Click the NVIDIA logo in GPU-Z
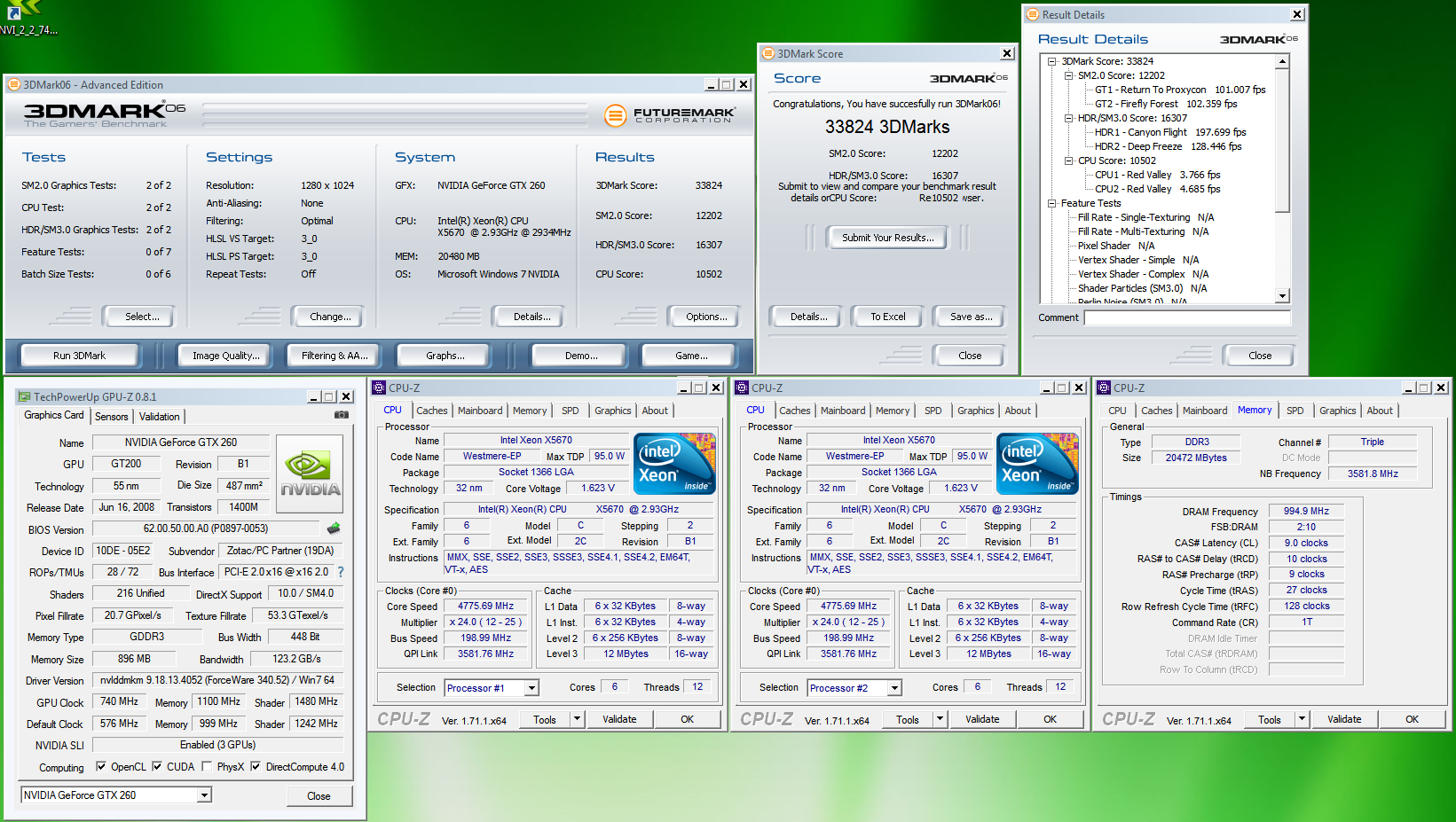 310,474
